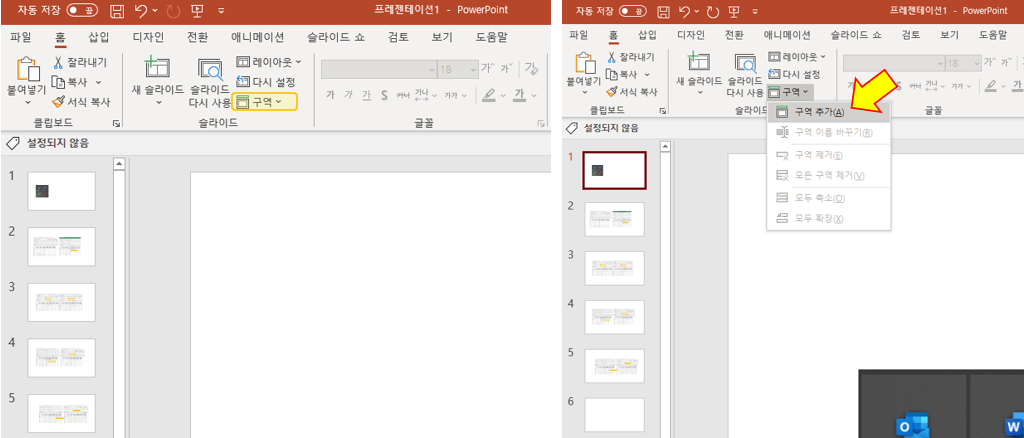
Task: Click clear formatting icon in left window
Action: 531,68
